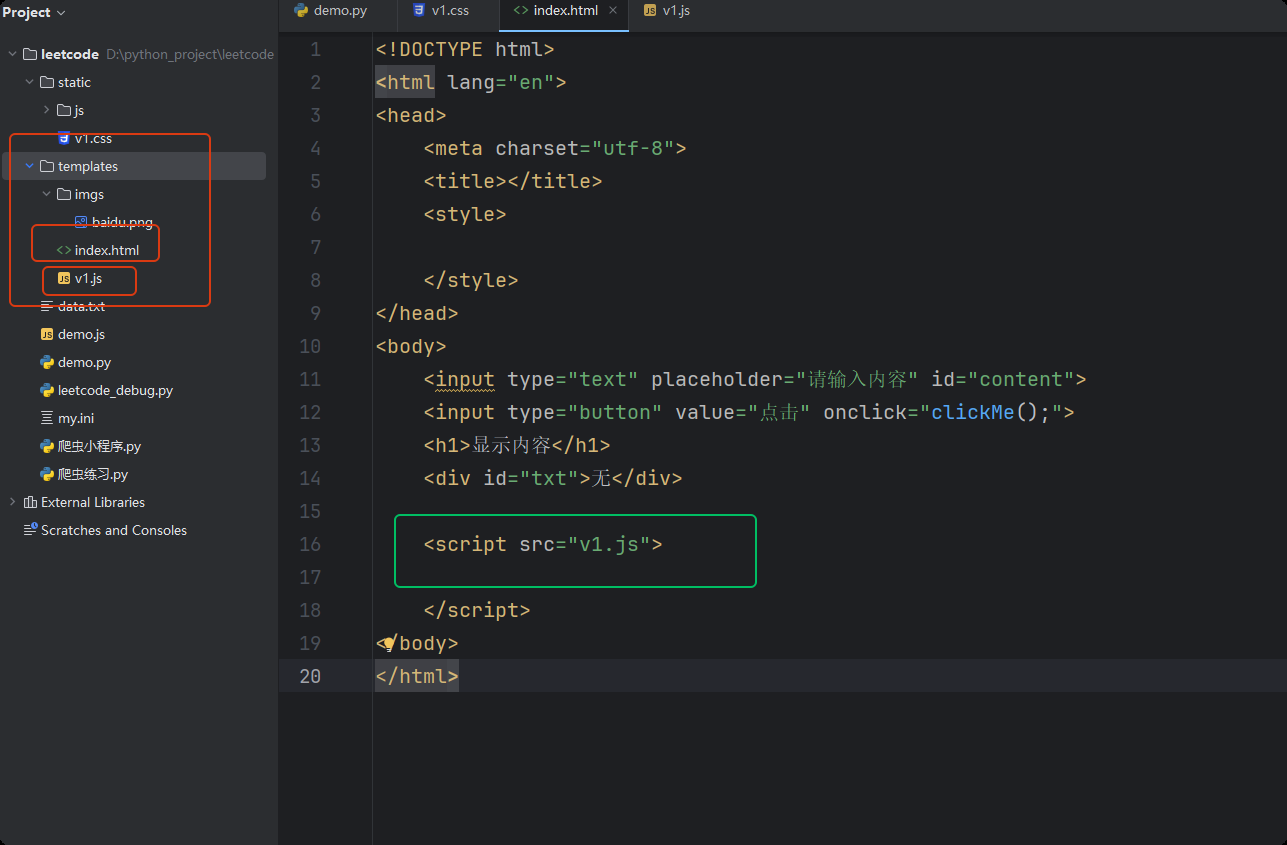Select the data.txt text file icon
1287x845 pixels.
(x=47, y=306)
